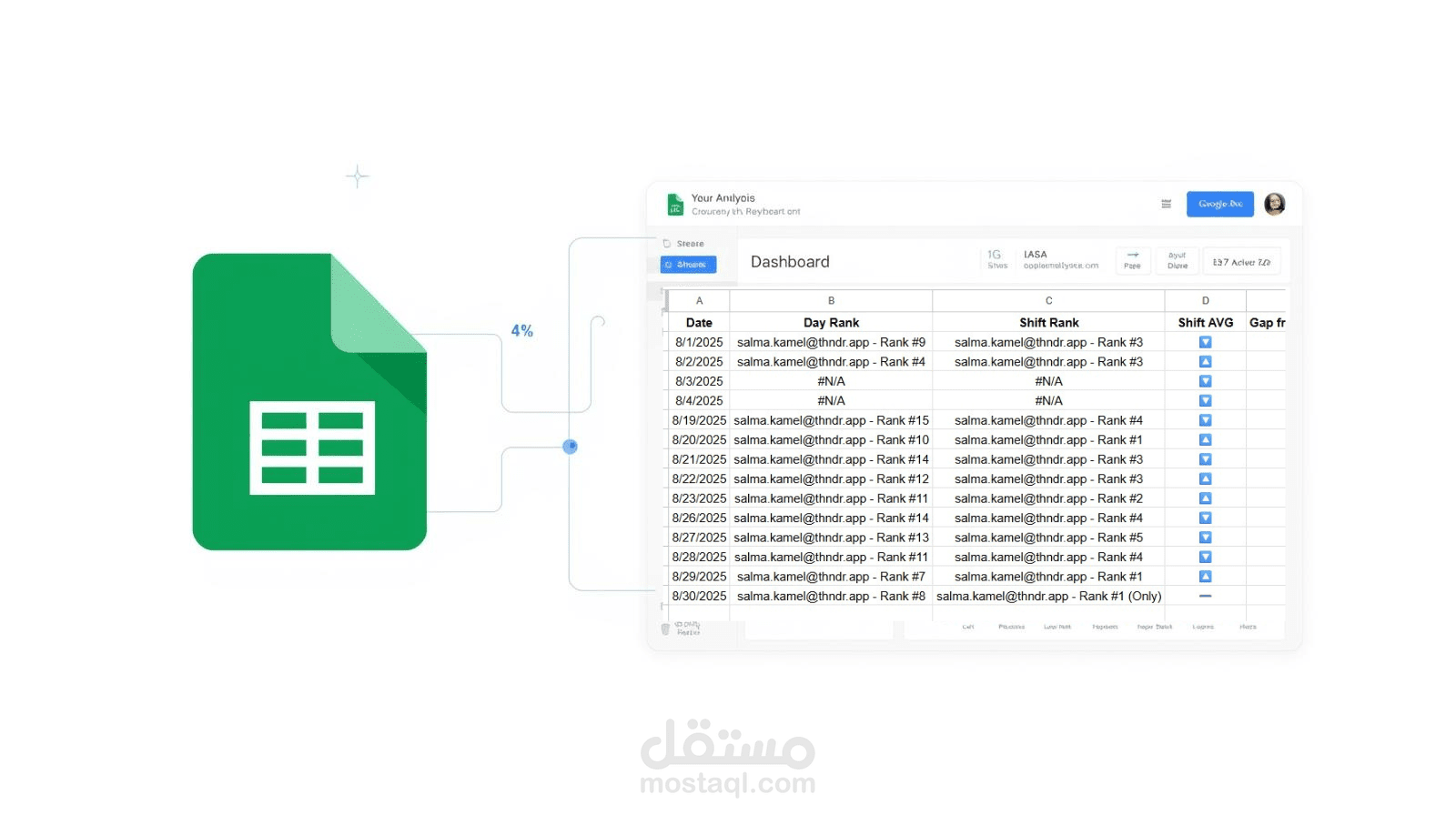Click the up arrow in the 8/23/2025 row
Viewport: 1456px width, 815px height.
1205,498
